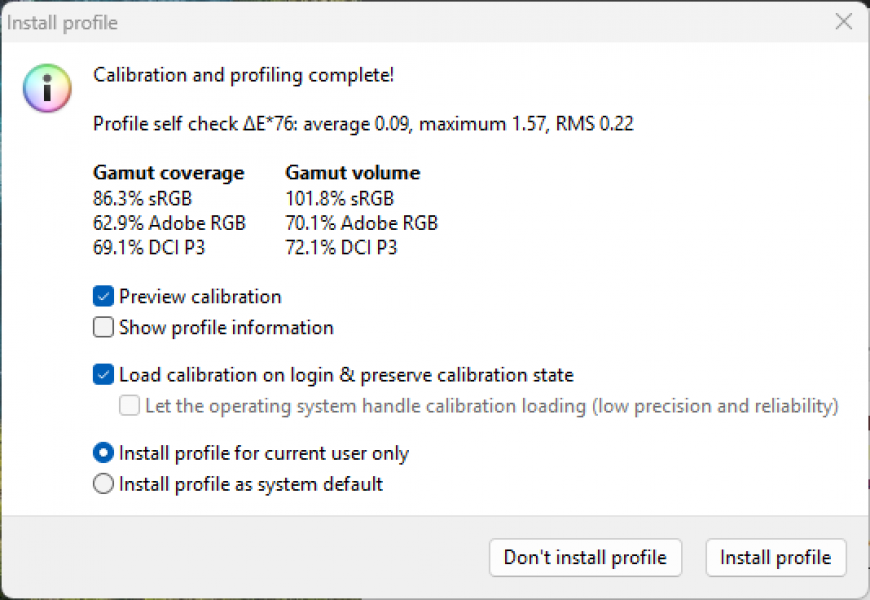Click the colorful information icon
Screen dimensions: 870x600
tap(47, 89)
